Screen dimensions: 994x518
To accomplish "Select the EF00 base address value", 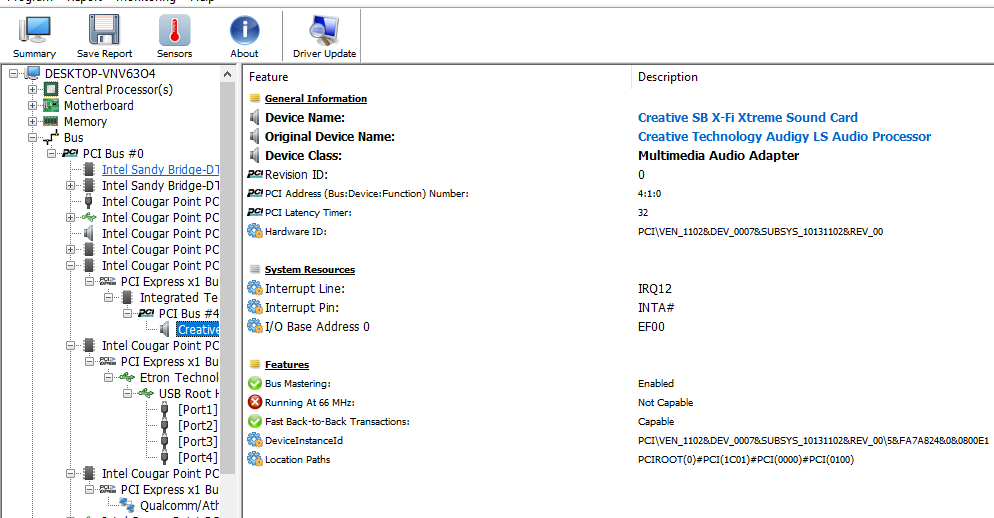I will tap(651, 327).
